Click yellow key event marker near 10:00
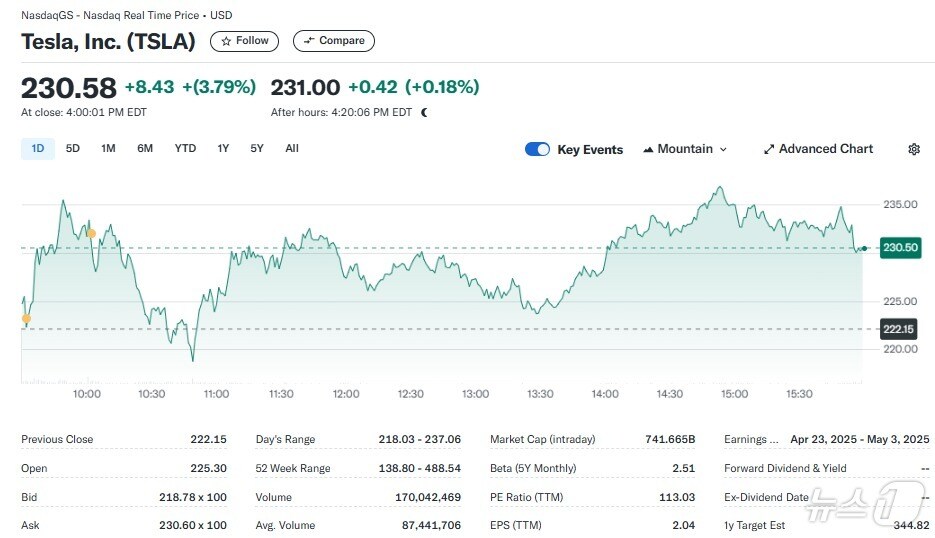Screen dimensions: 935x538 [91, 233]
